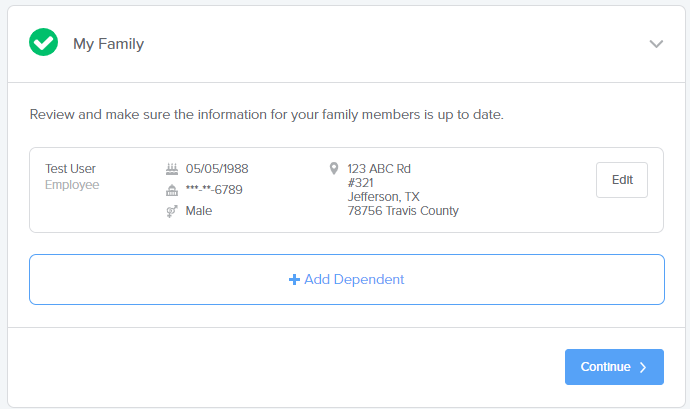Select the Test User name
690x409 pixels.
click(70, 169)
